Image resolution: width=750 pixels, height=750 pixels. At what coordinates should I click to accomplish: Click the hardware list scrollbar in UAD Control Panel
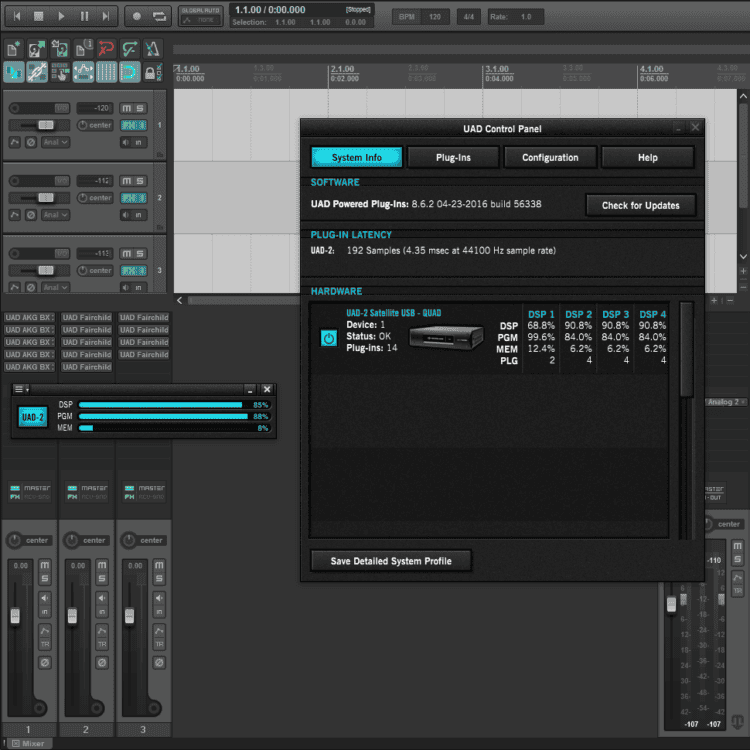(x=686, y=350)
